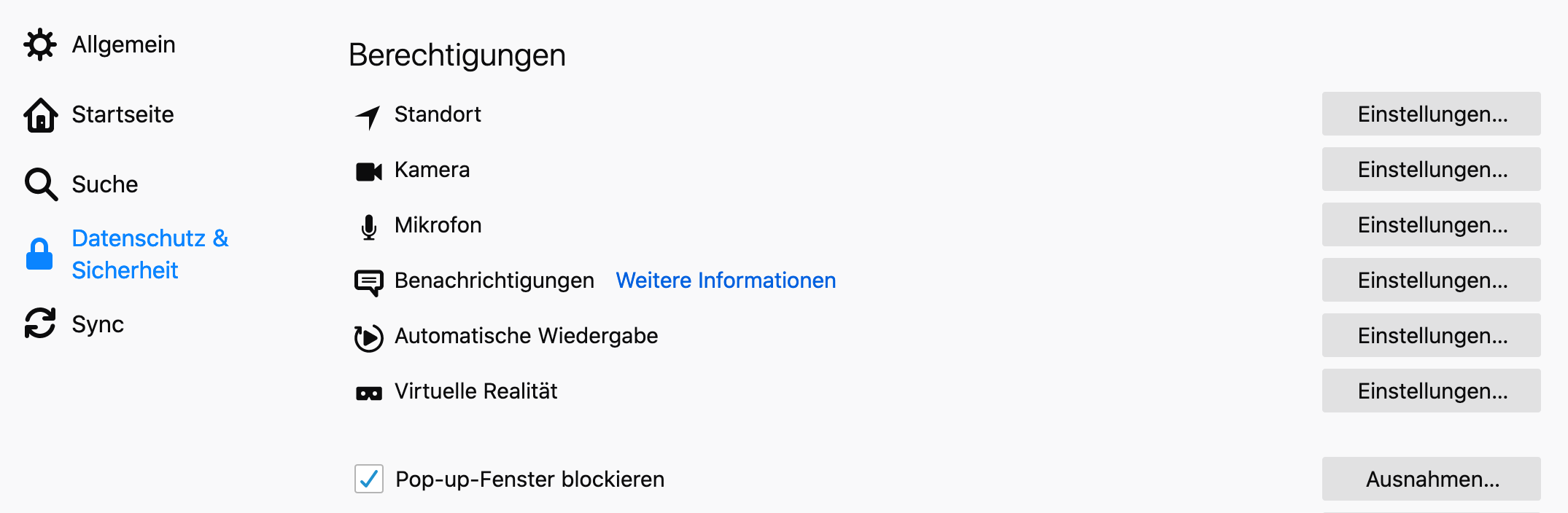1568x513 pixels.
Task: Open Einstellungen for Kamera permission
Action: point(1431,170)
